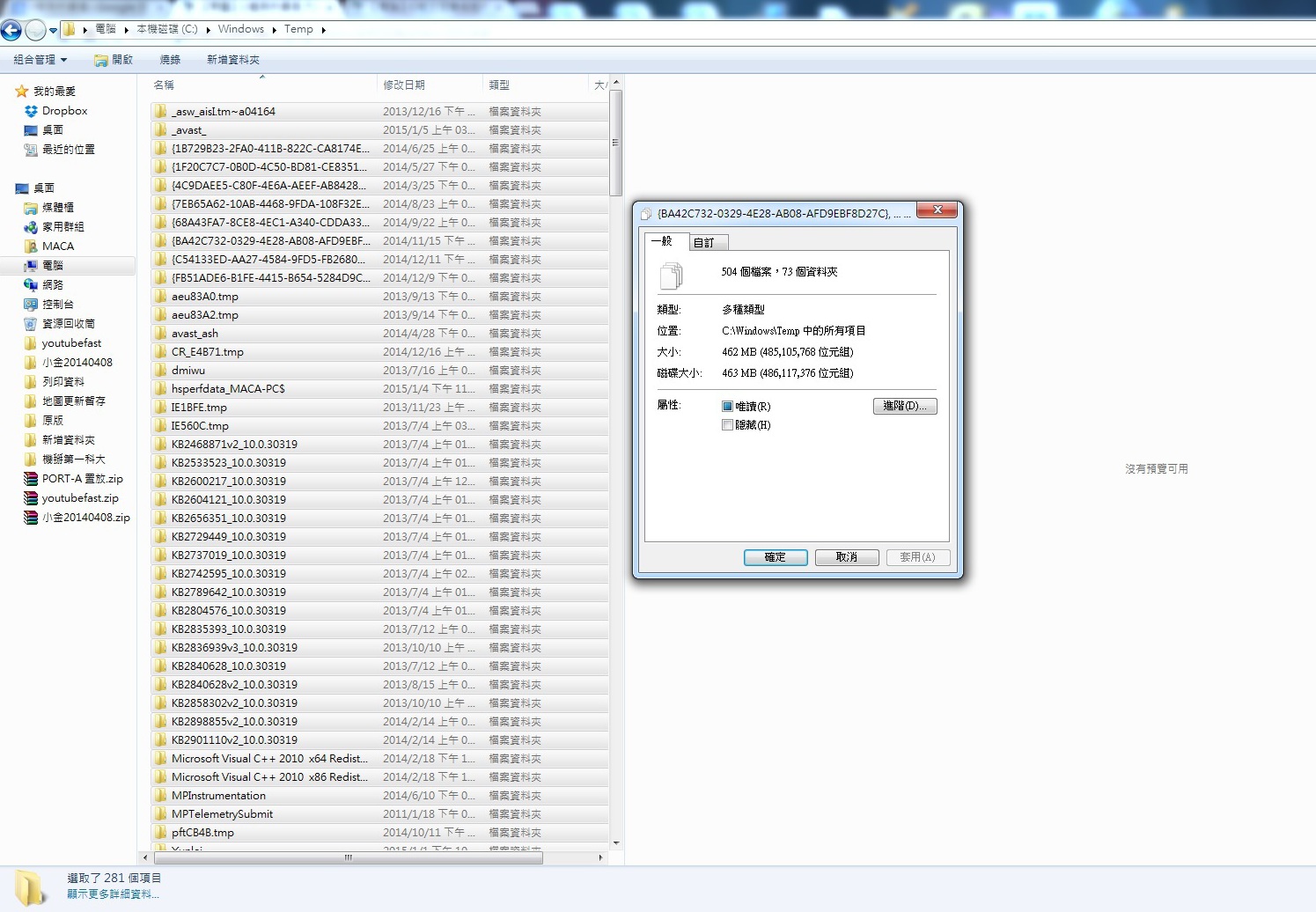Viewport: 1316px width, 912px height.
Task: Open the recent pages dropdown arrow
Action: pyautogui.click(x=53, y=30)
